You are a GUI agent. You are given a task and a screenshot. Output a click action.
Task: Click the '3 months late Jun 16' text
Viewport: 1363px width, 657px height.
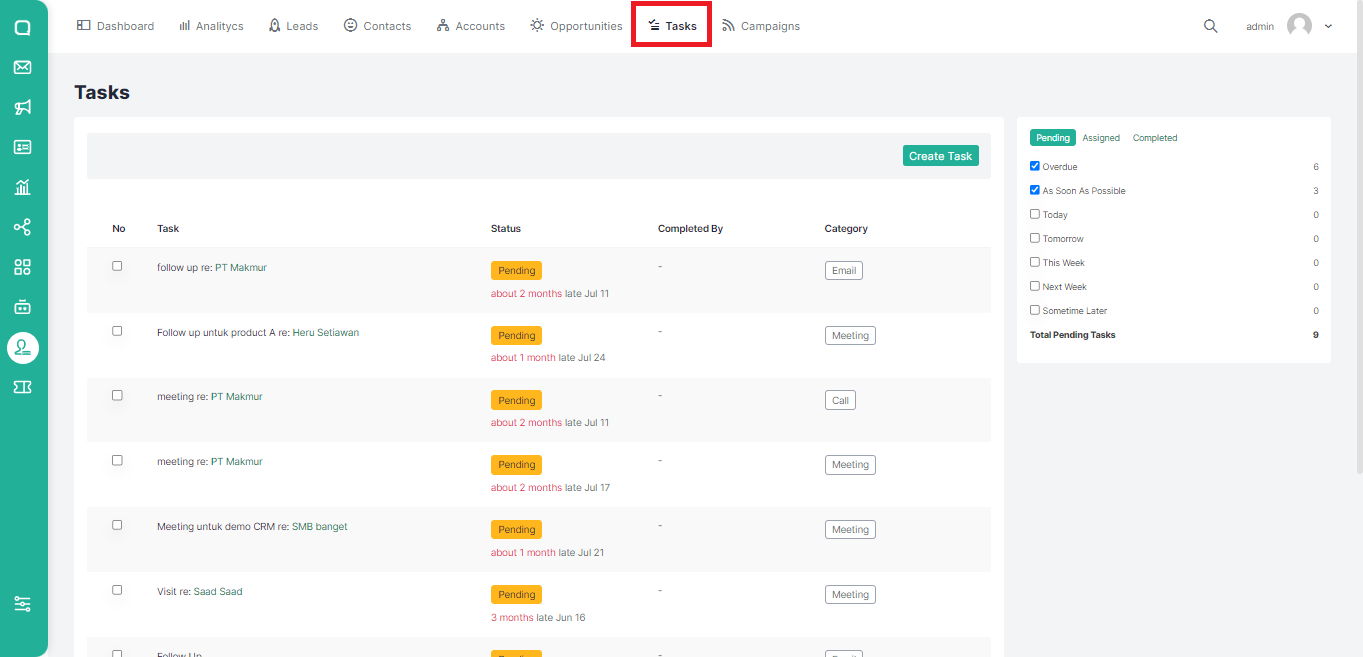(538, 618)
